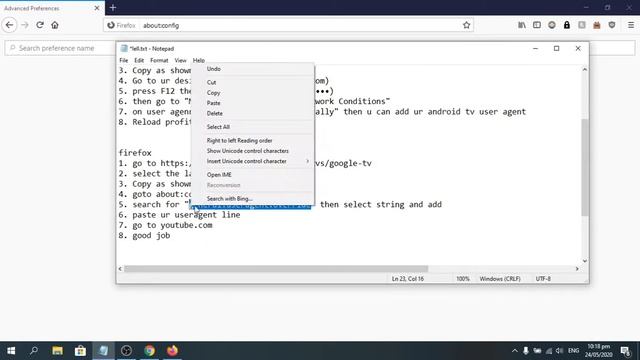Viewport: 640px width, 360px height.
Task: Close the Advanced Preferences tab
Action: click(x=97, y=8)
